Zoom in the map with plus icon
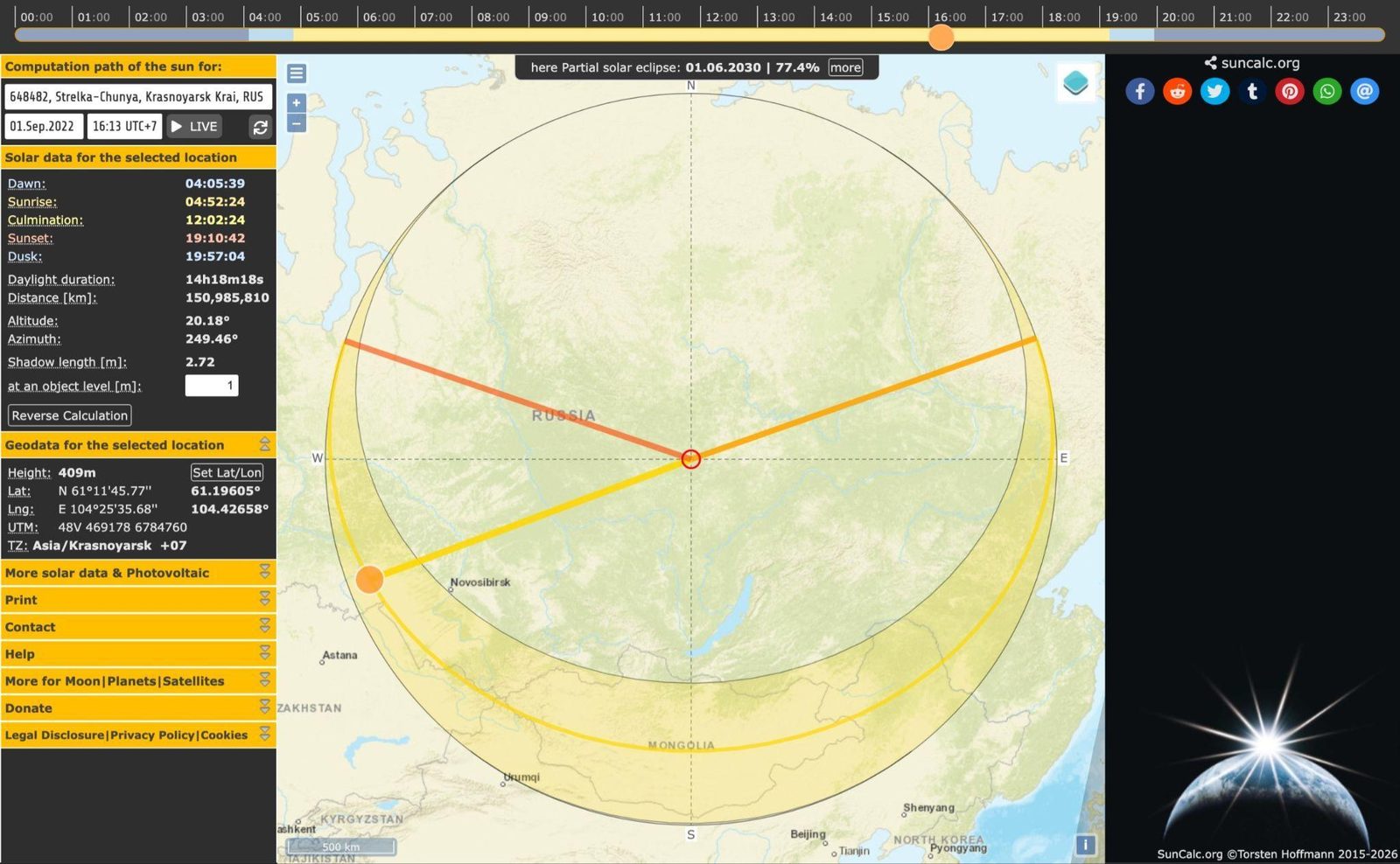Screen dimensions: 1400x864 pos(297,103)
